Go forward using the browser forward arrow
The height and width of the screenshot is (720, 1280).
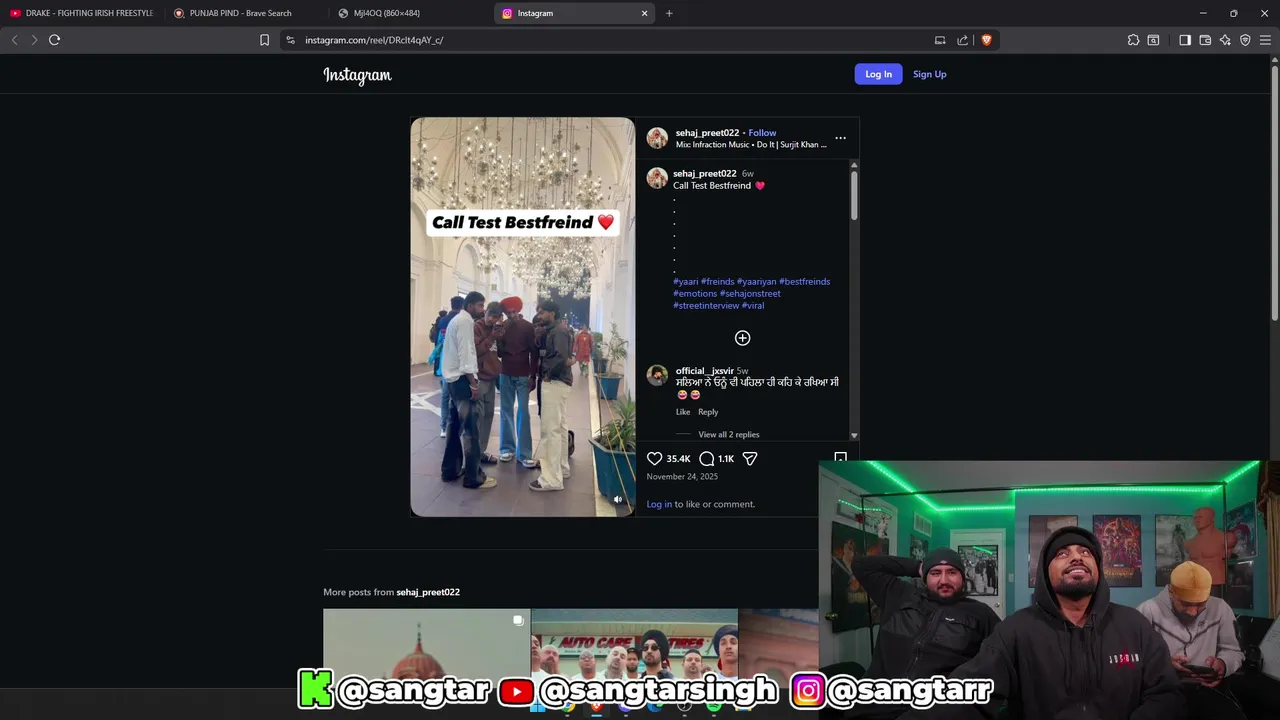[34, 40]
